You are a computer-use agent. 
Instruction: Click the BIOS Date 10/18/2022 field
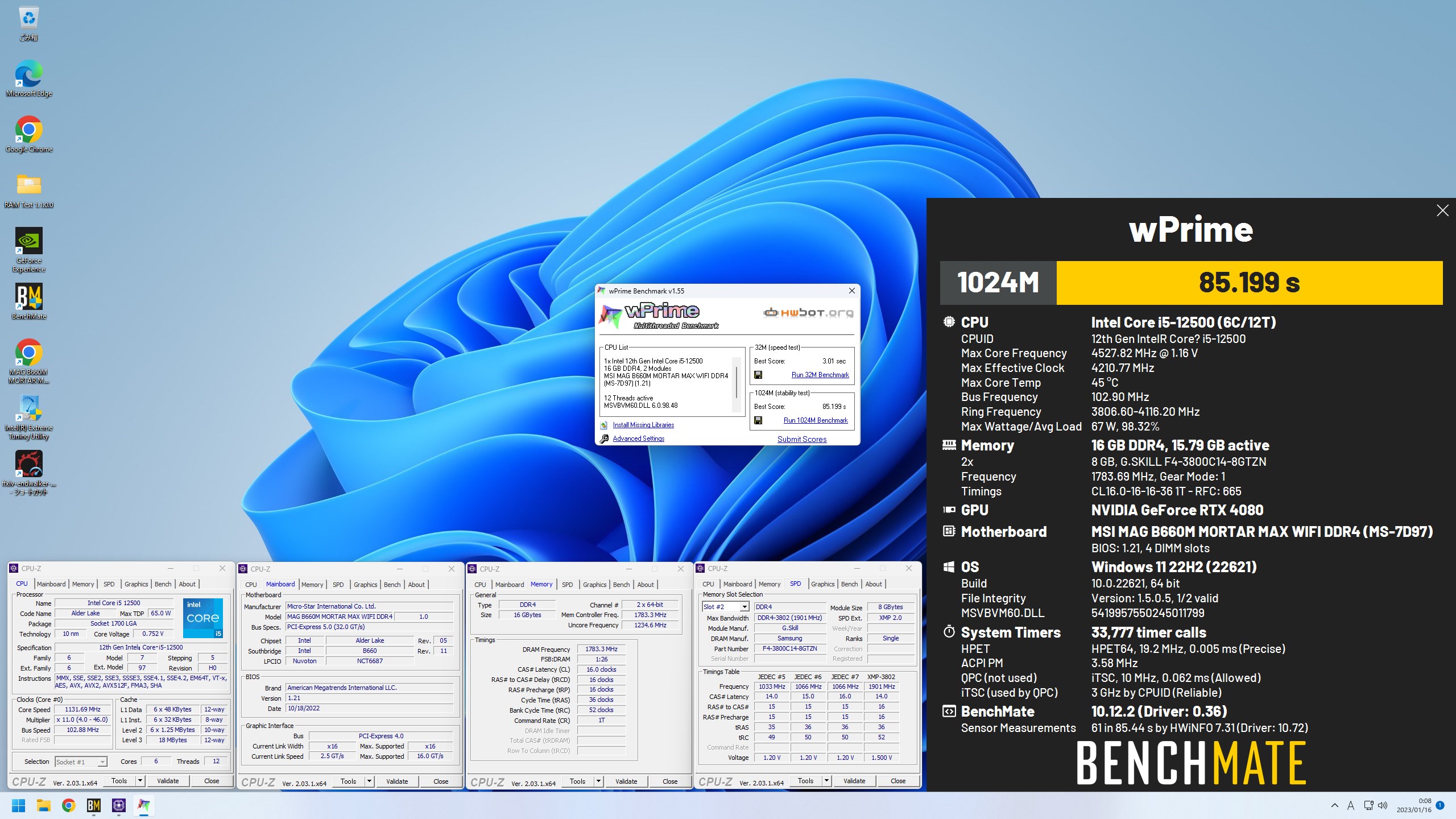[x=370, y=709]
